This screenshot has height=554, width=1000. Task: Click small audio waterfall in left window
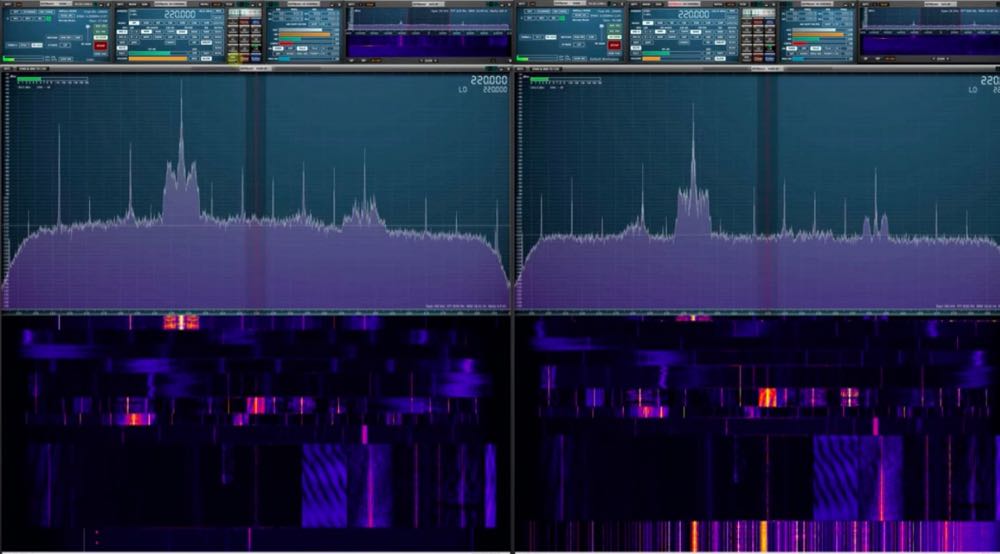[429, 46]
